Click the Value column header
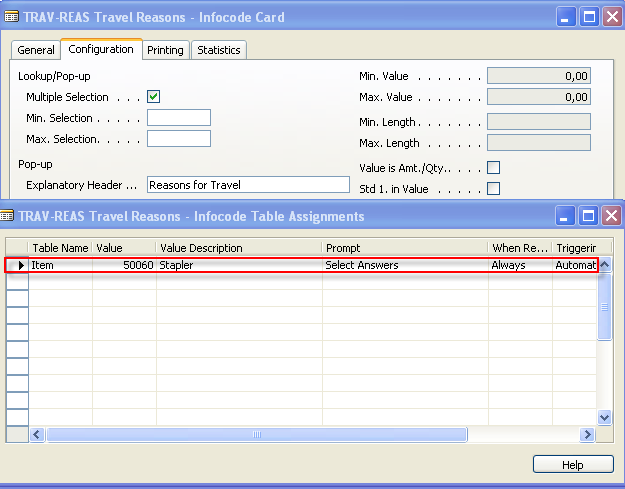The width and height of the screenshot is (625, 489). pos(124,248)
